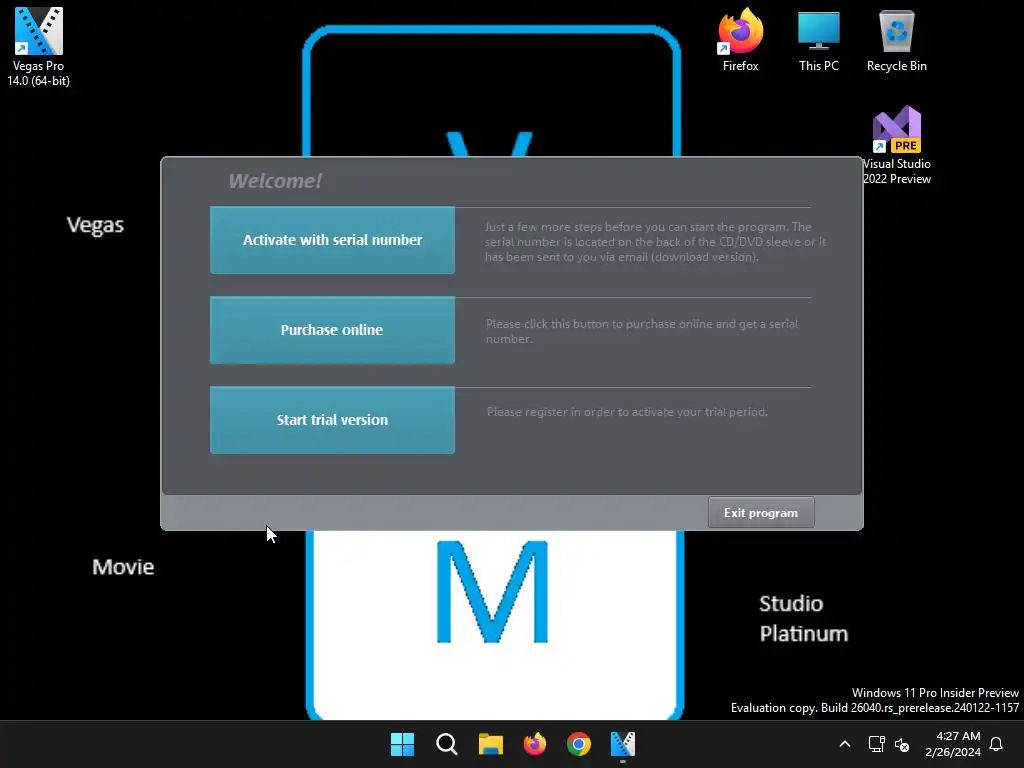The image size is (1024, 768).
Task: Launch Visual Studio 2022 Preview shortcut
Action: point(897,145)
